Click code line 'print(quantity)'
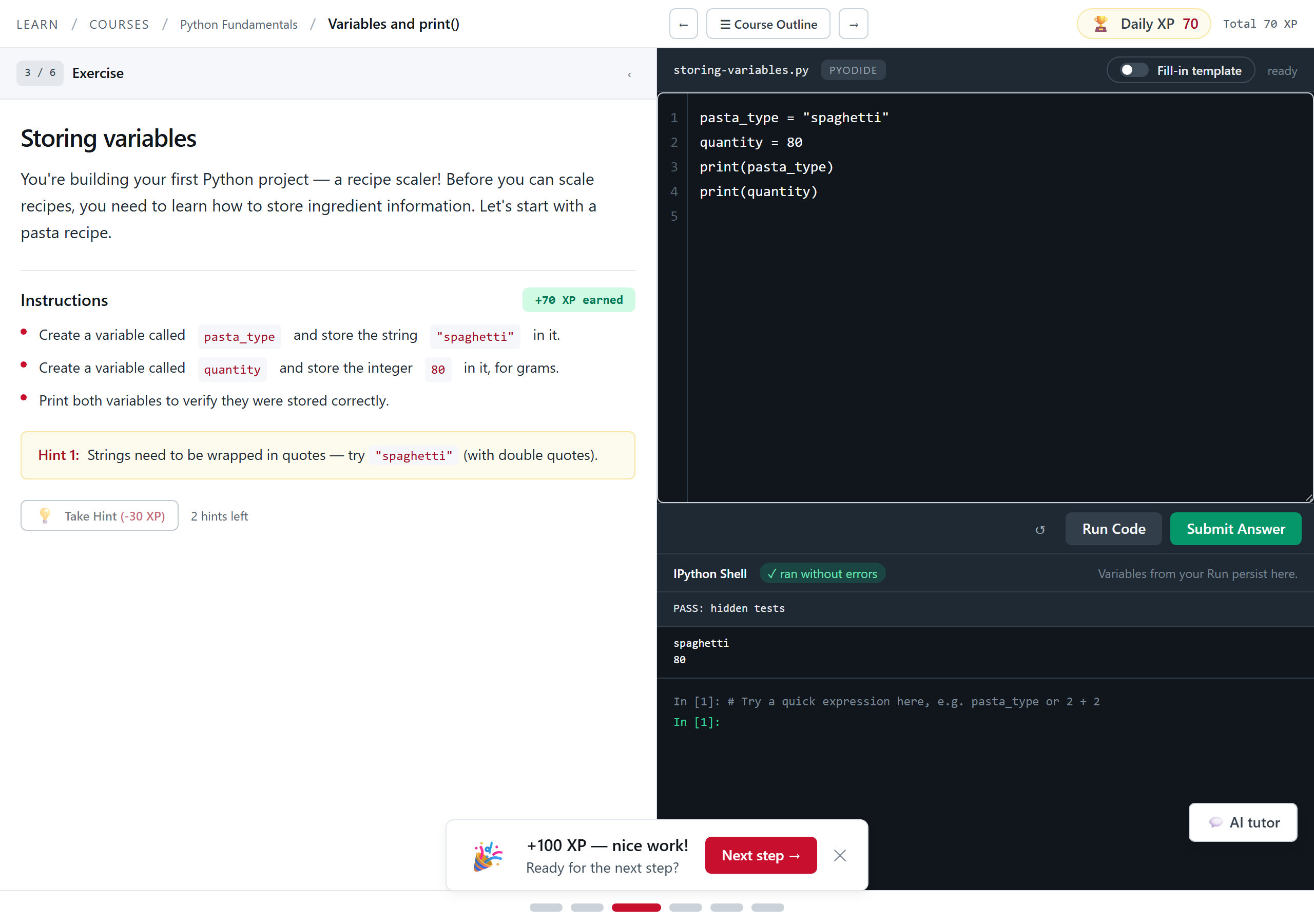Image resolution: width=1314 pixels, height=924 pixels. 758,191
